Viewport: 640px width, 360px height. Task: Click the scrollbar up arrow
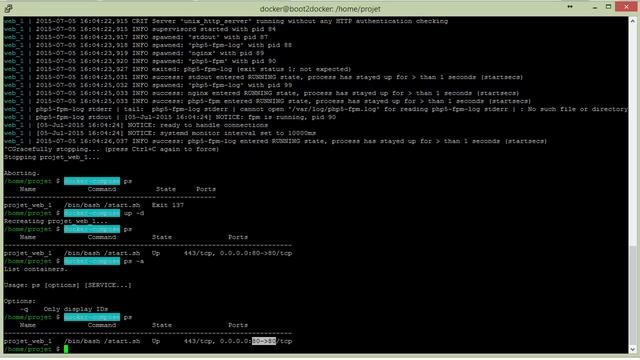(633, 21)
